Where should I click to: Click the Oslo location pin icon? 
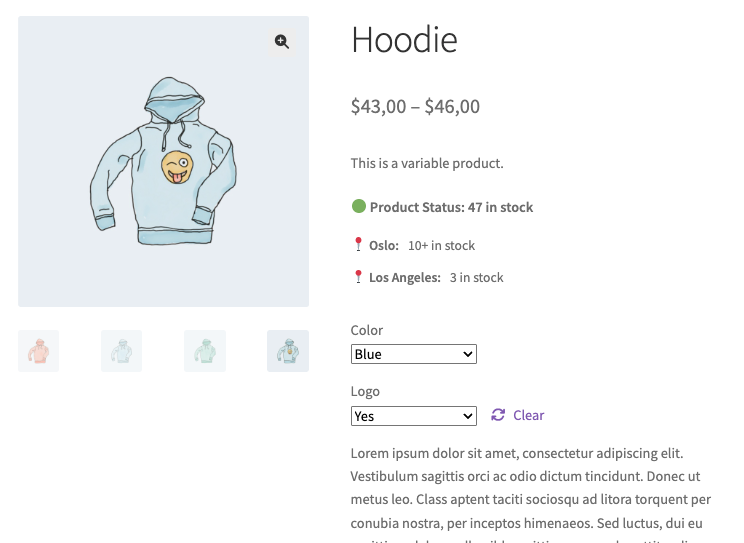(x=358, y=244)
